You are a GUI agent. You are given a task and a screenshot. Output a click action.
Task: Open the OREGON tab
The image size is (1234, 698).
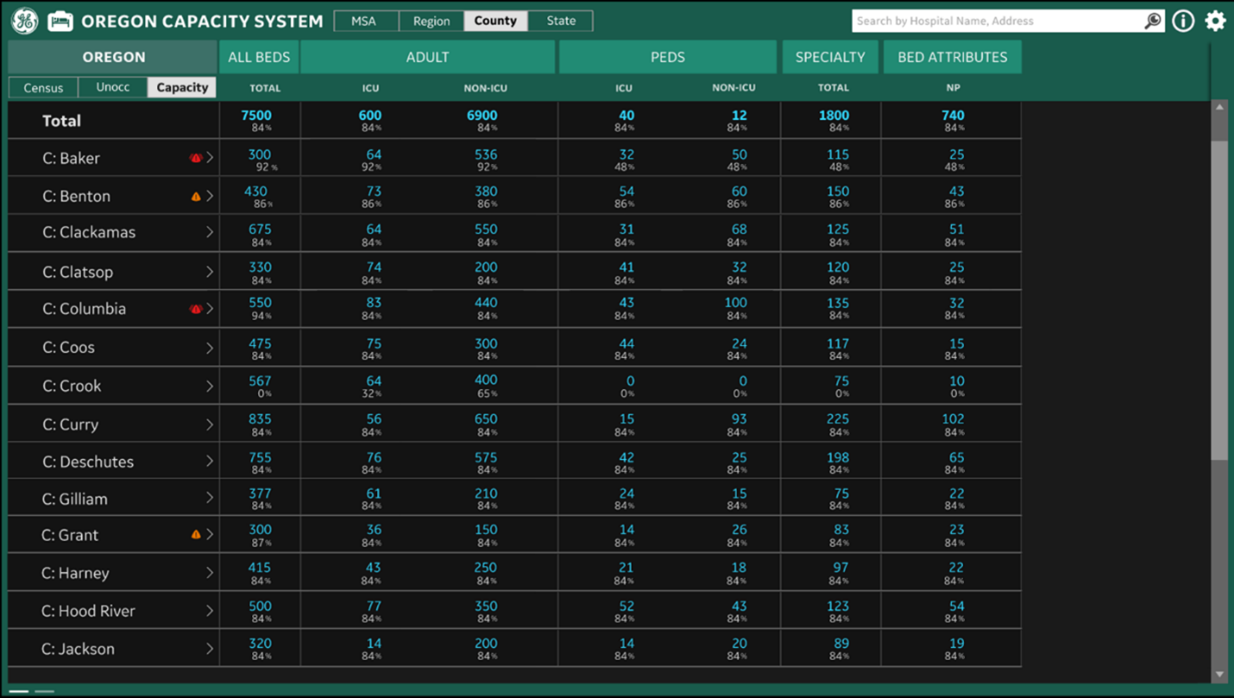coord(113,57)
